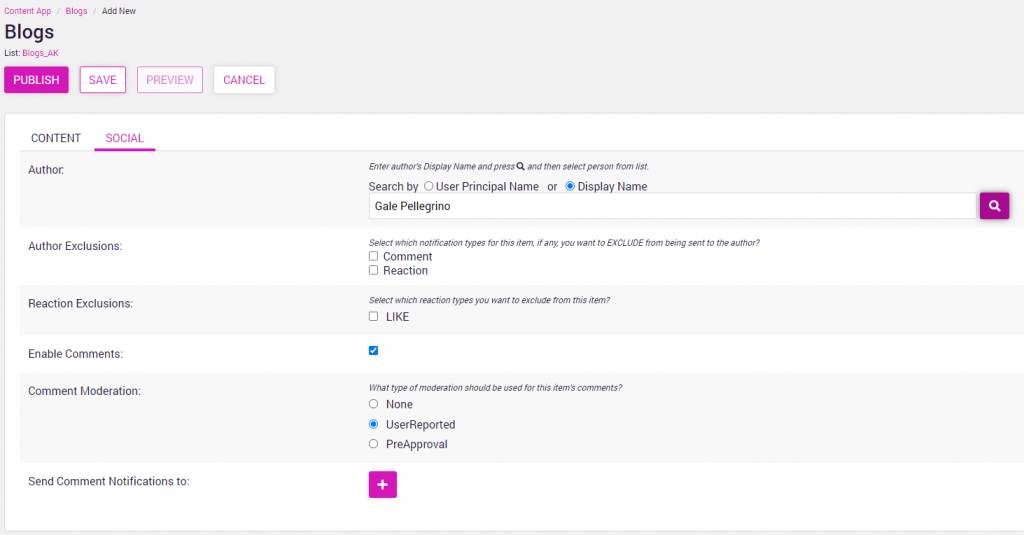Tick the LIKE reaction exclusion checkbox
Image resolution: width=1024 pixels, height=535 pixels.
point(373,316)
